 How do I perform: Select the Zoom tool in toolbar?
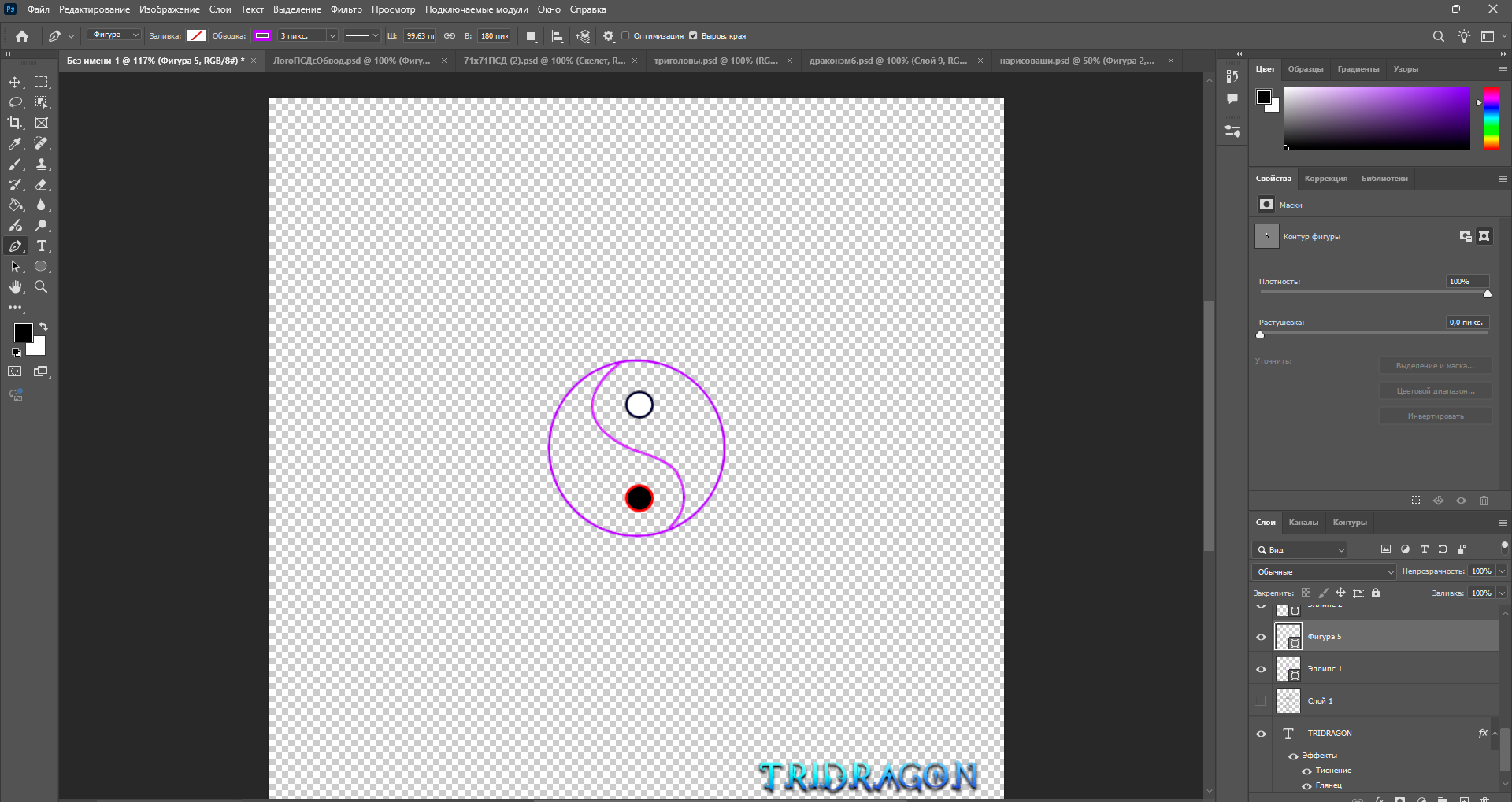(x=41, y=286)
